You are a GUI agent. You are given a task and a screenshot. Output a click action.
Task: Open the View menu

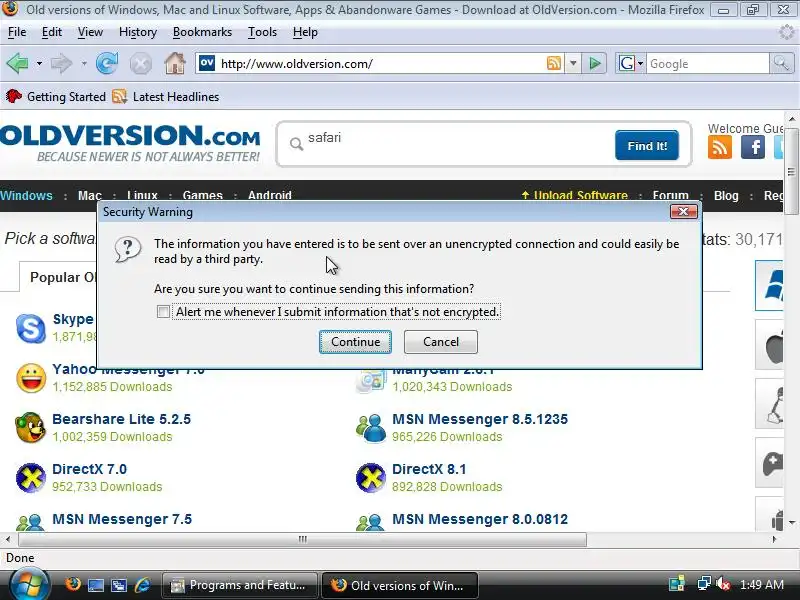[90, 32]
